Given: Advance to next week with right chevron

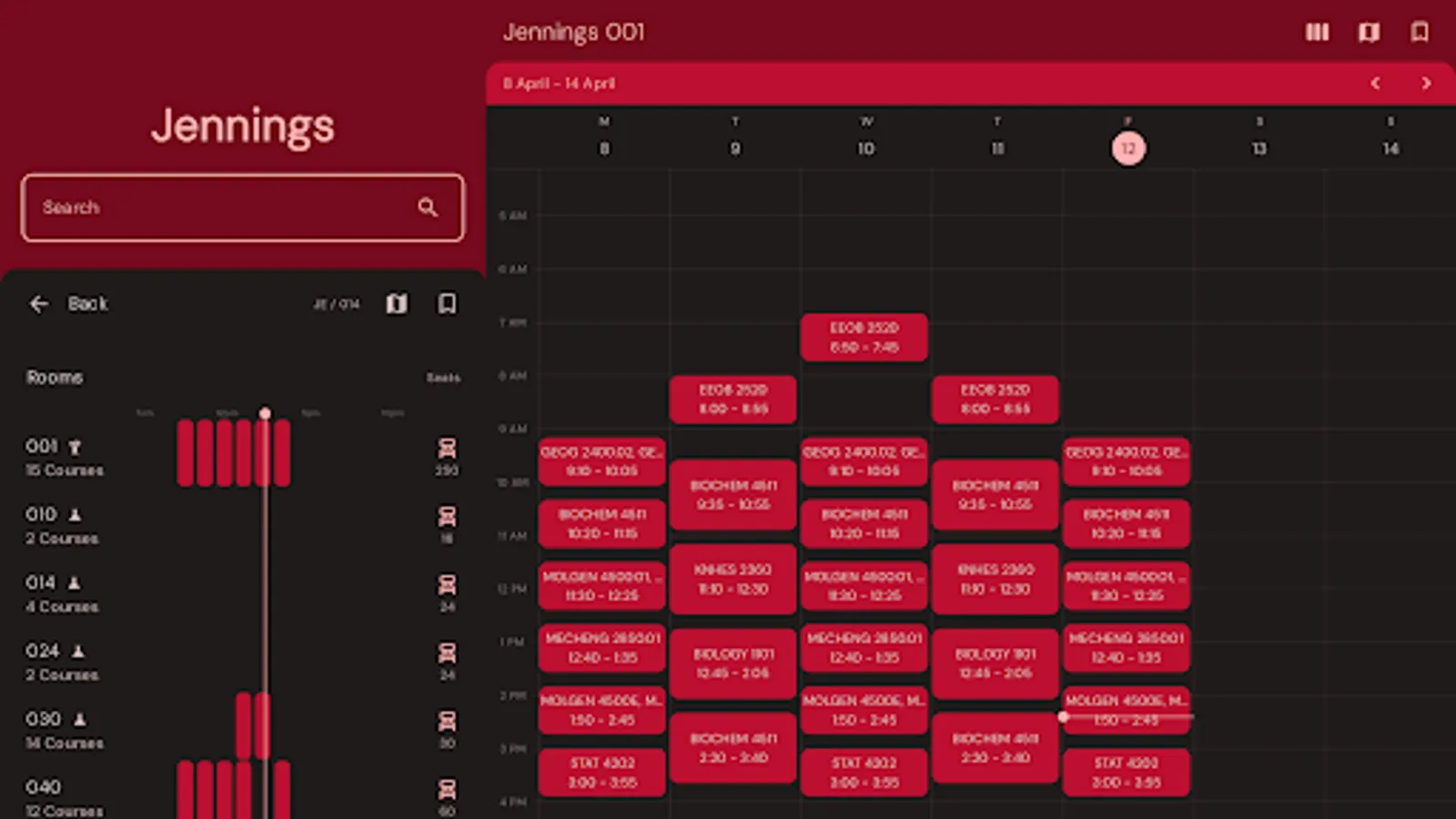Looking at the screenshot, I should pyautogui.click(x=1426, y=83).
